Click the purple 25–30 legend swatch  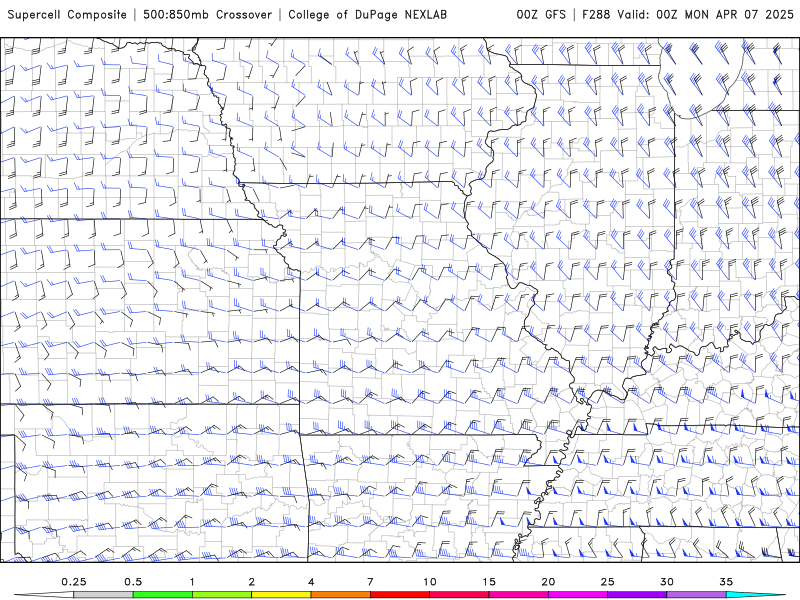[637, 595]
